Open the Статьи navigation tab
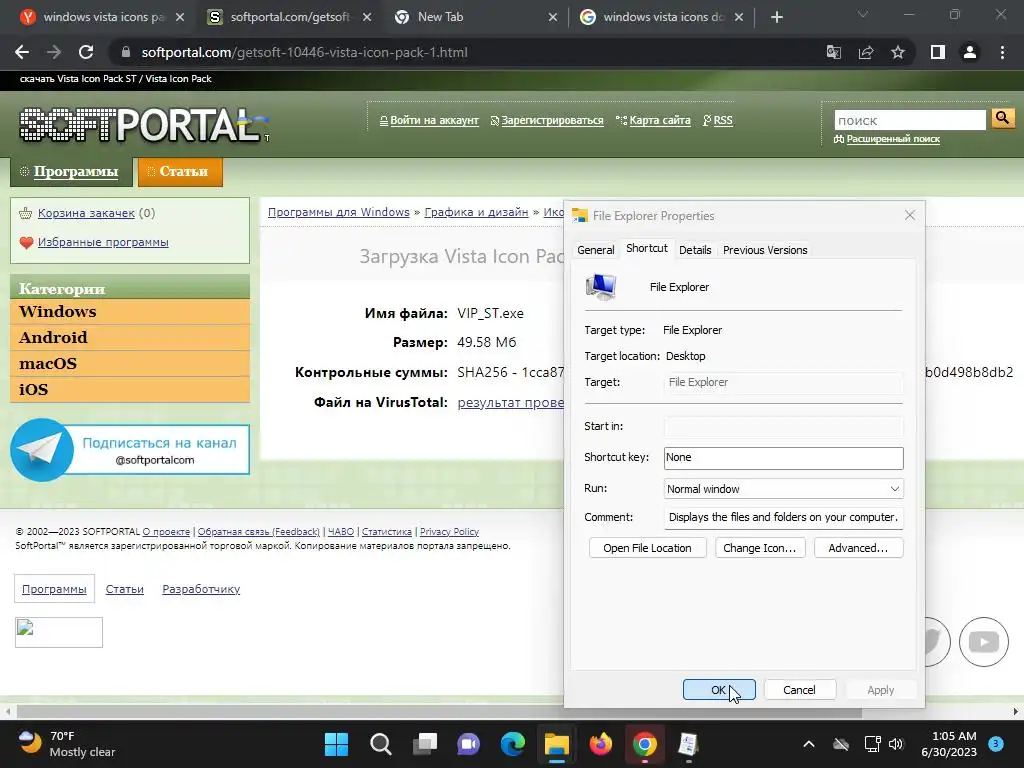The width and height of the screenshot is (1024, 768). tap(180, 172)
